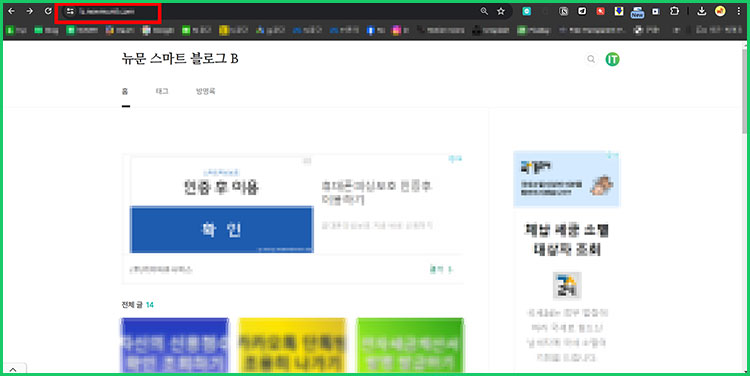
Task: Click the small logo icon in sidebar ad
Action: pos(567,286)
